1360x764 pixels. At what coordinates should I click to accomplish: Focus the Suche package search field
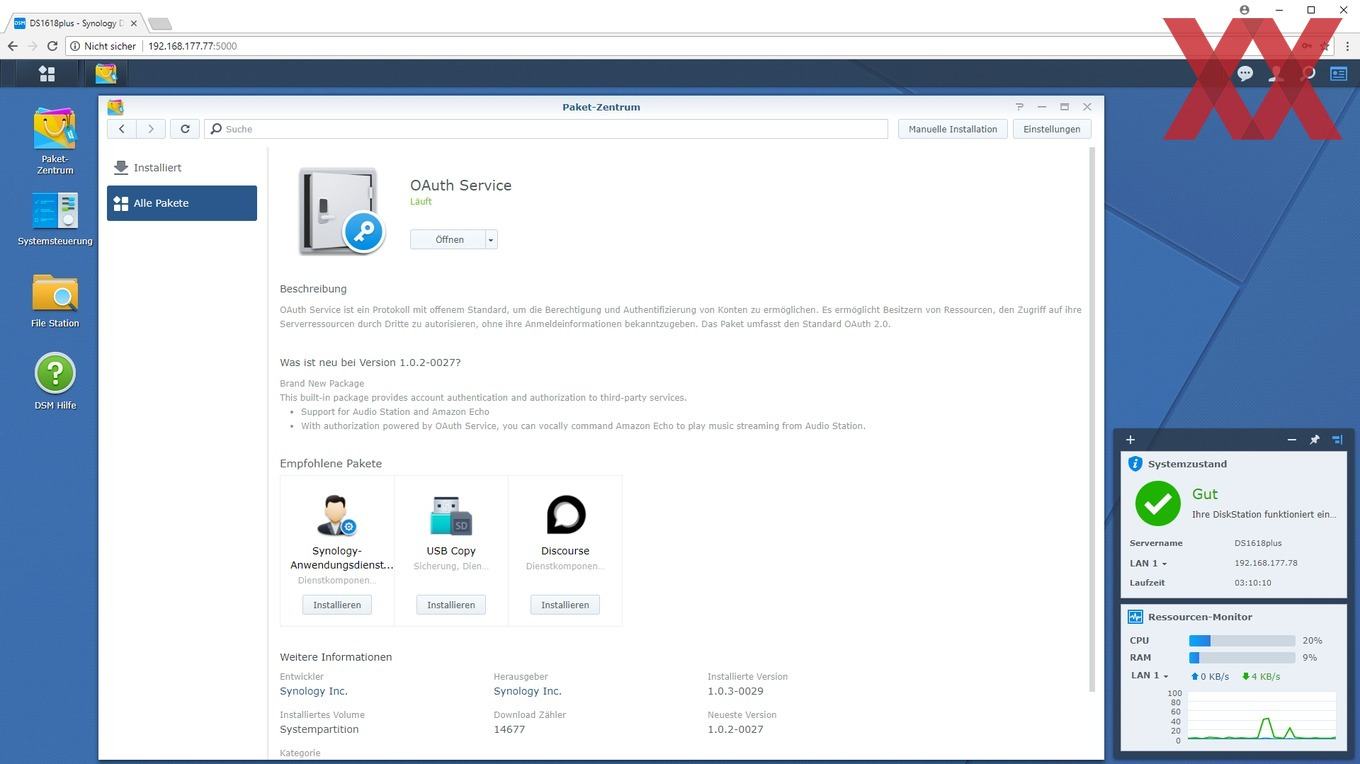547,129
